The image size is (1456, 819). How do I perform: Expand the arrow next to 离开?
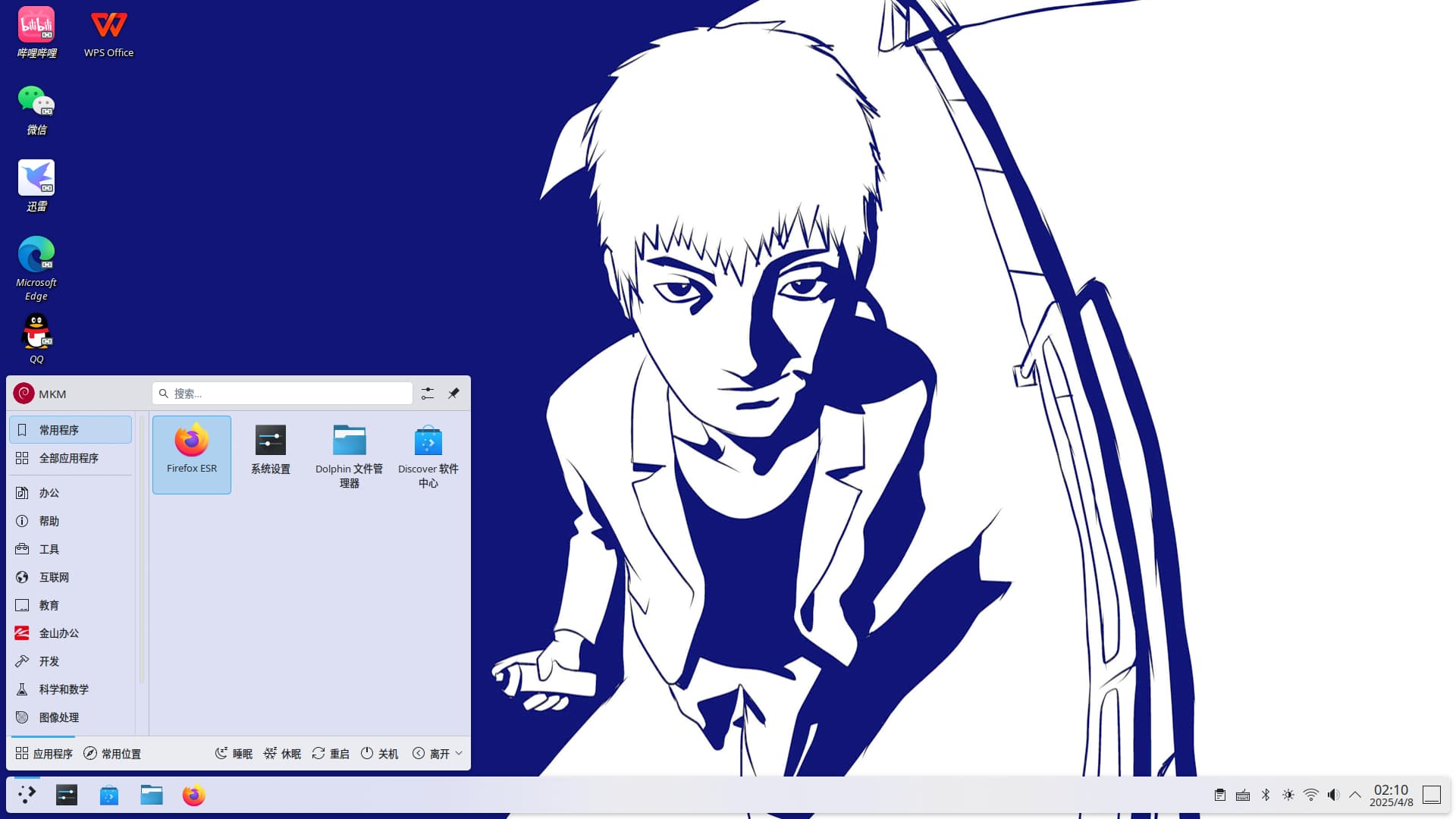pos(459,753)
